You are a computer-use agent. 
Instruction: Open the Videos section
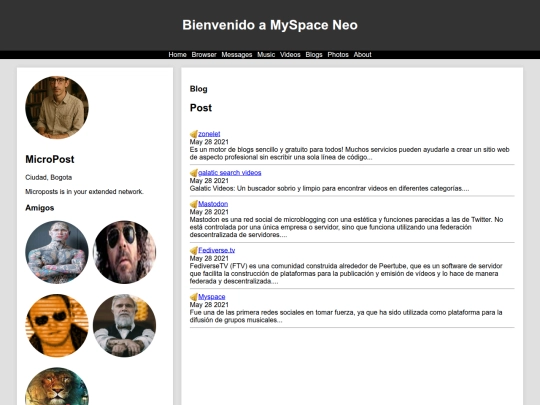(x=290, y=55)
